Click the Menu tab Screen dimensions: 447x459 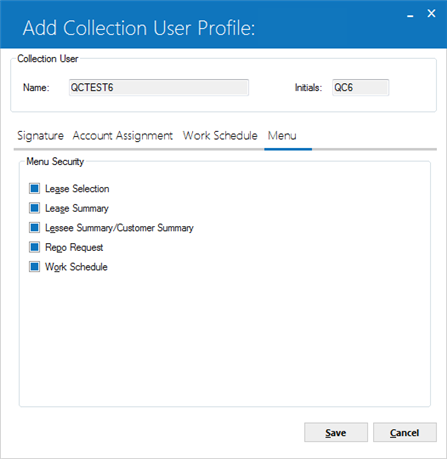(x=282, y=136)
